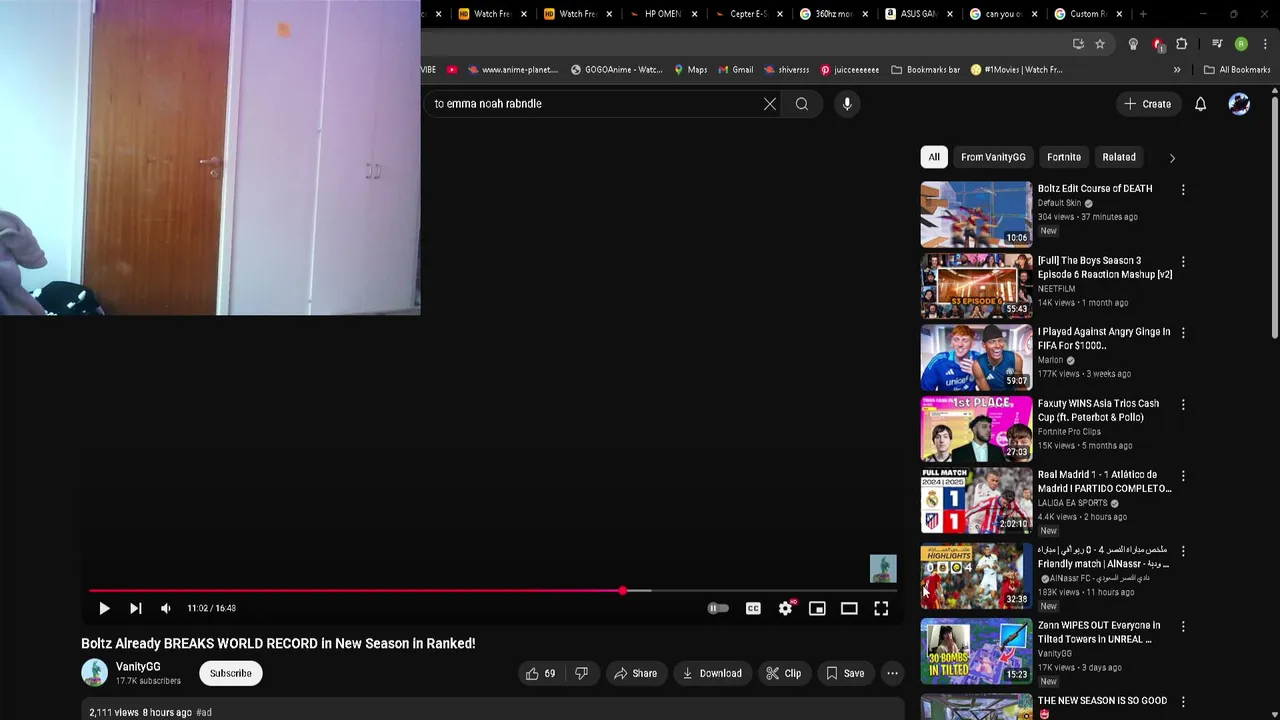The height and width of the screenshot is (720, 1280).
Task: Download the video
Action: coord(712,674)
